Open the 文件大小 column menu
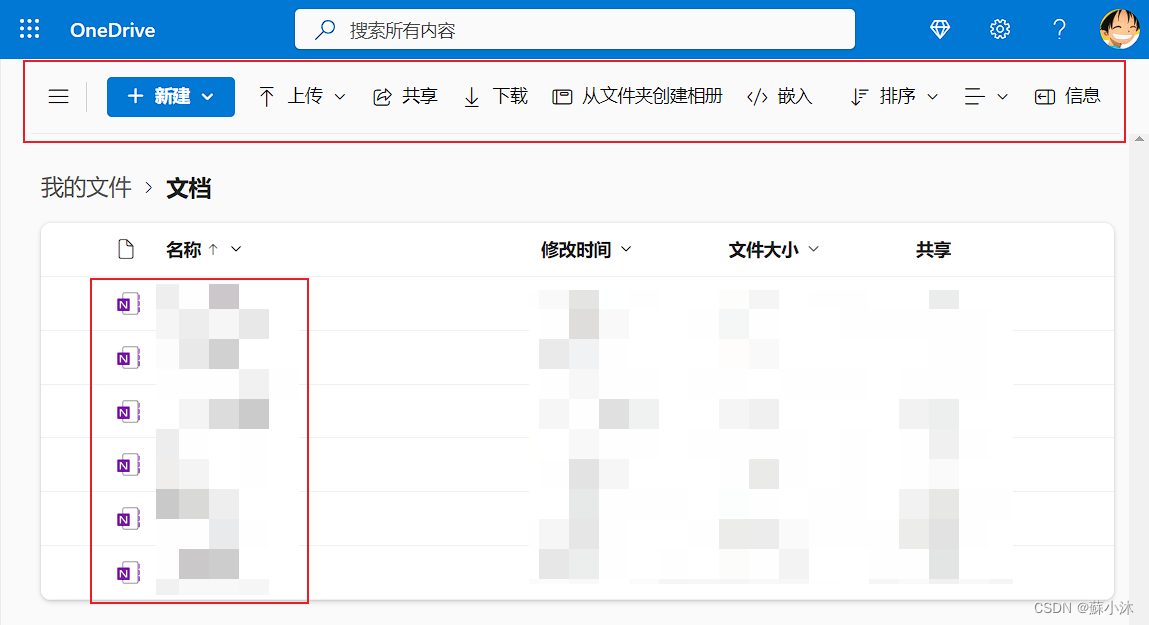1149x625 pixels. (813, 249)
